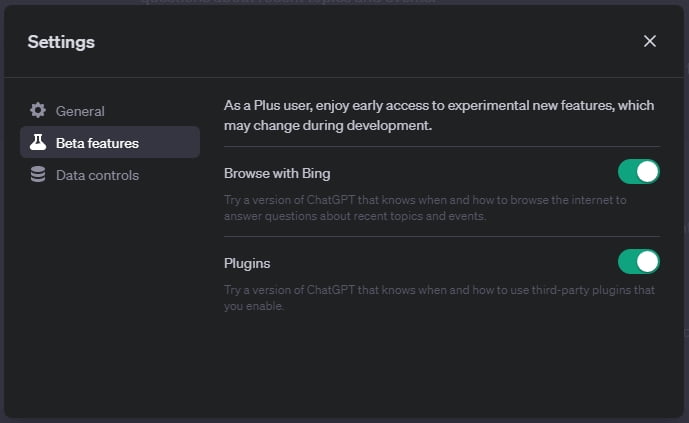Open the General settings tab
689x423 pixels.
point(80,111)
